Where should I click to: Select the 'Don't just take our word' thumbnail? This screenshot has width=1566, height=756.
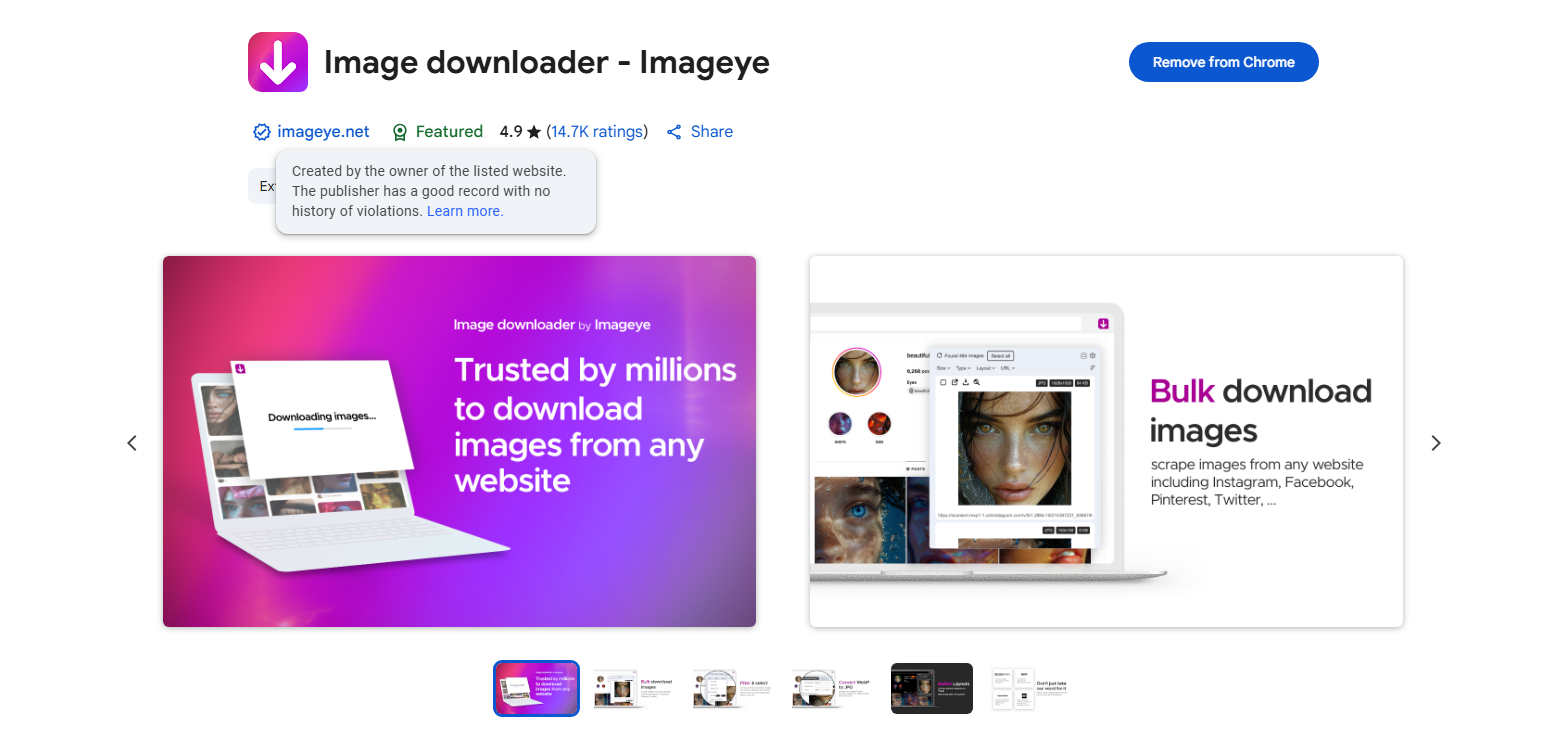coord(1030,688)
